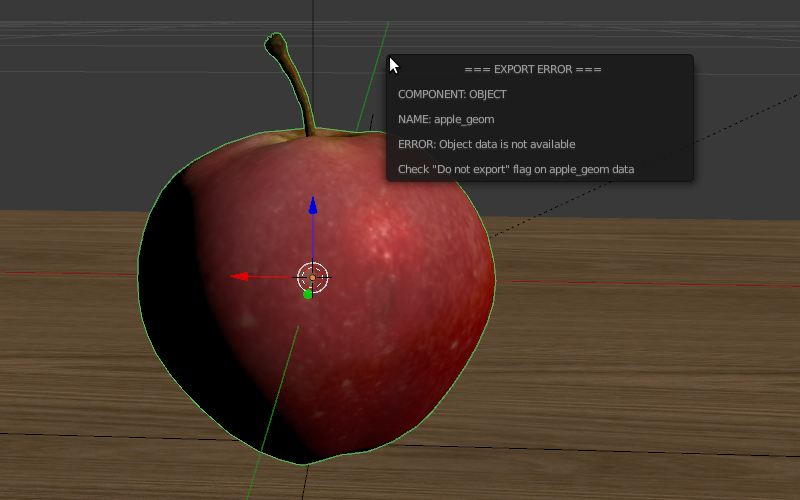Image resolution: width=800 pixels, height=500 pixels.
Task: Click the "NAME: apple_geom" line
Action: click(x=446, y=119)
